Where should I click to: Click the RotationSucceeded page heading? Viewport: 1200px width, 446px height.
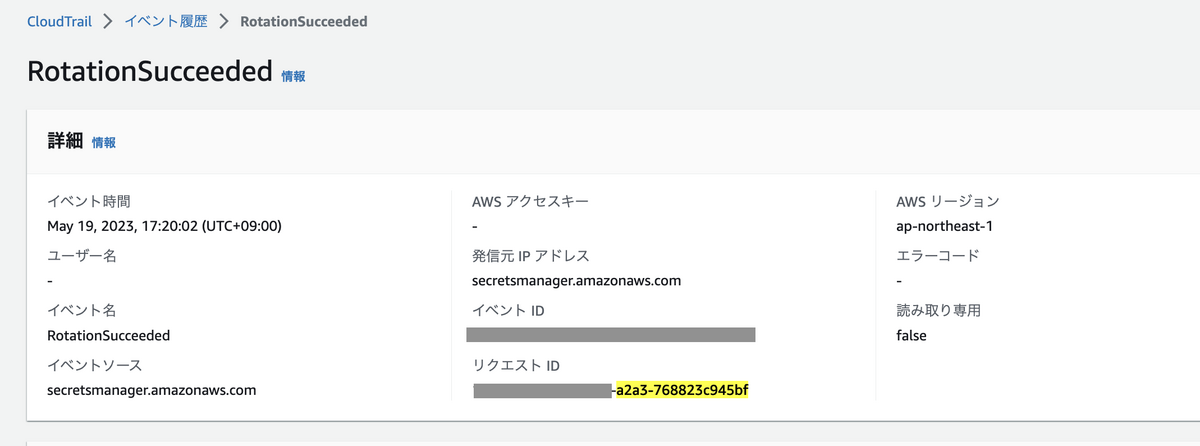tap(150, 72)
